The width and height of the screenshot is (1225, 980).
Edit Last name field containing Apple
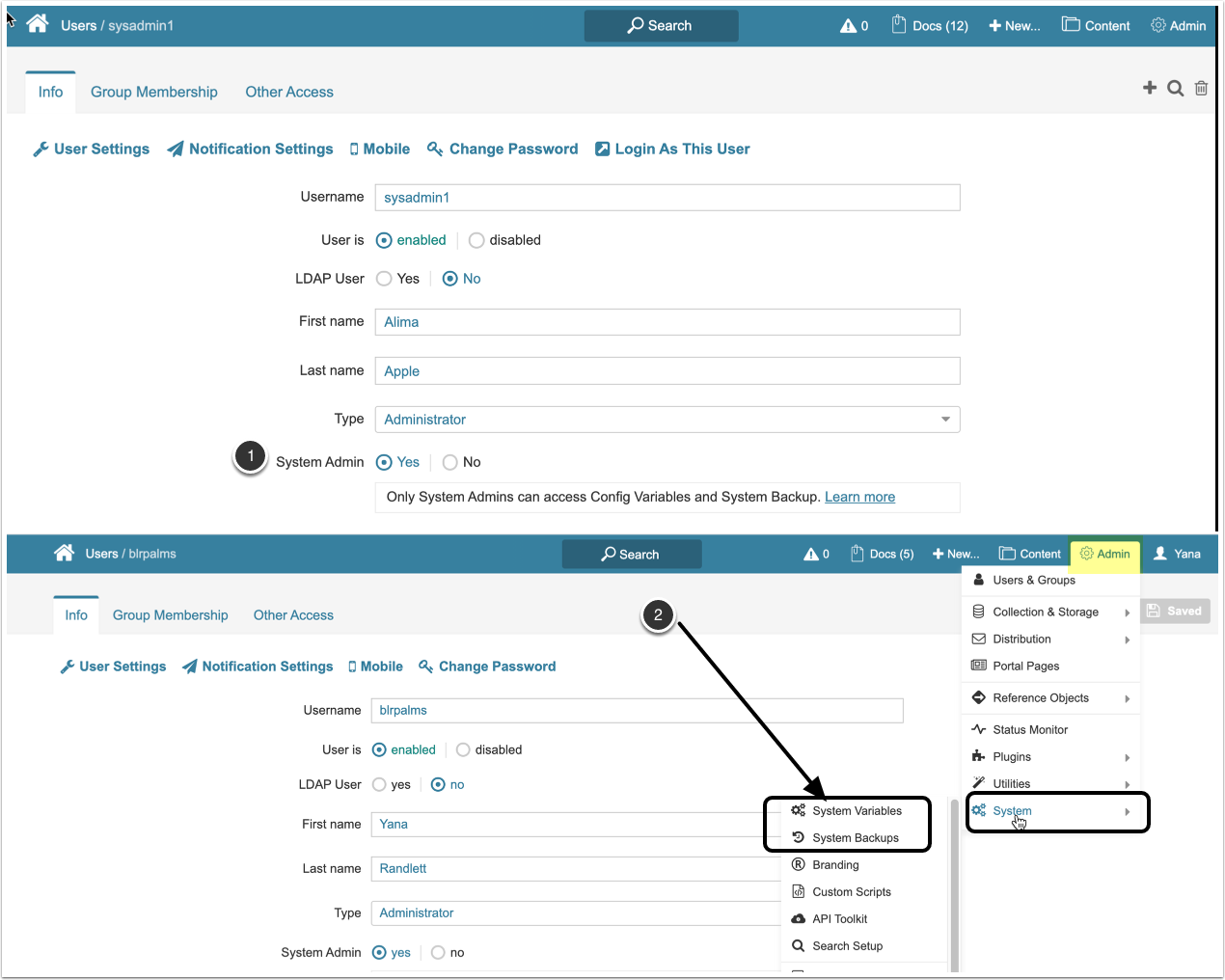click(x=667, y=371)
